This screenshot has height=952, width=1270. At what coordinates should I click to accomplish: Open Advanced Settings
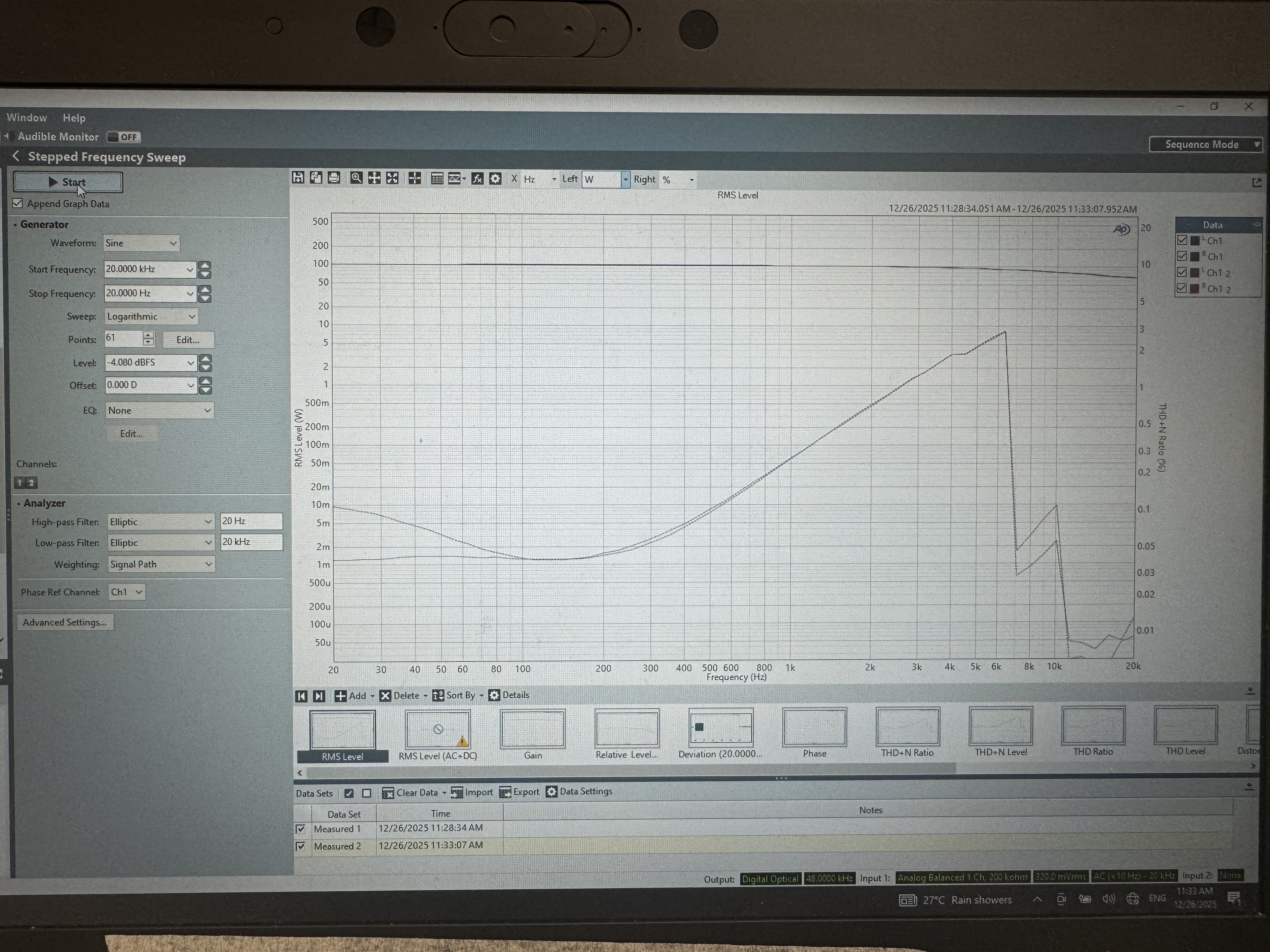pyautogui.click(x=65, y=622)
